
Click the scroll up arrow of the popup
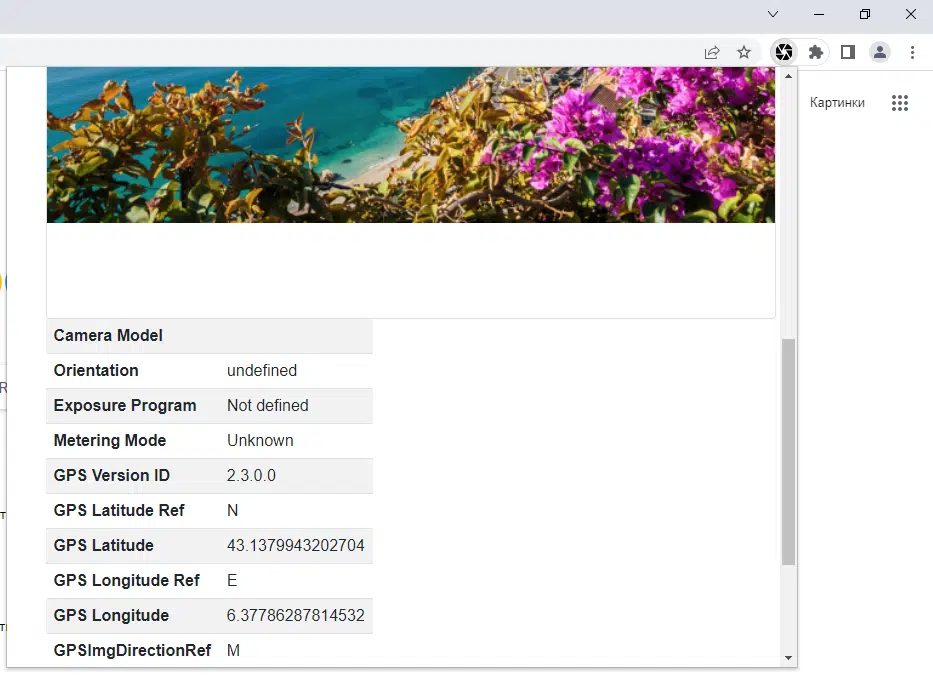point(788,76)
